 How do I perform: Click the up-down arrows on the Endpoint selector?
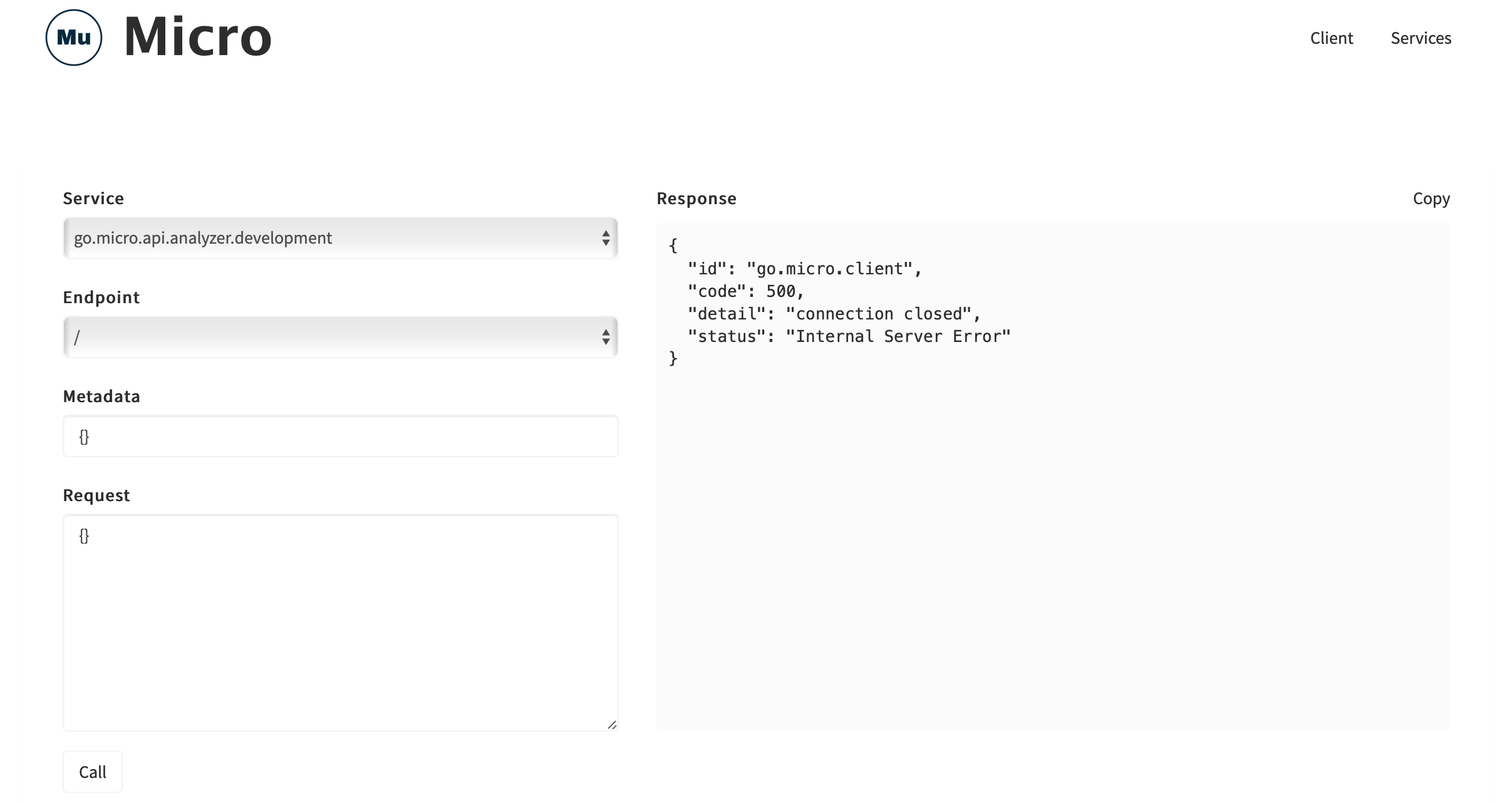point(605,337)
